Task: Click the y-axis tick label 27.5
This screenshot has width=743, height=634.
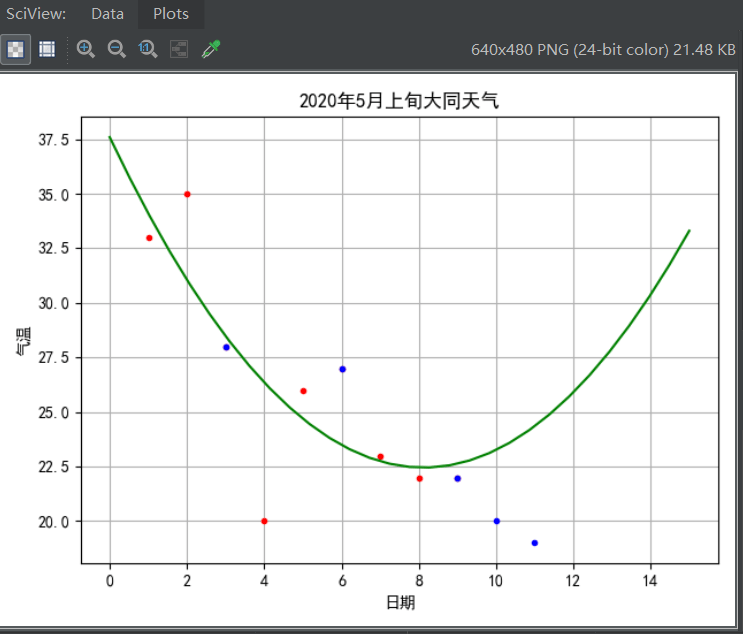Action: click(54, 358)
